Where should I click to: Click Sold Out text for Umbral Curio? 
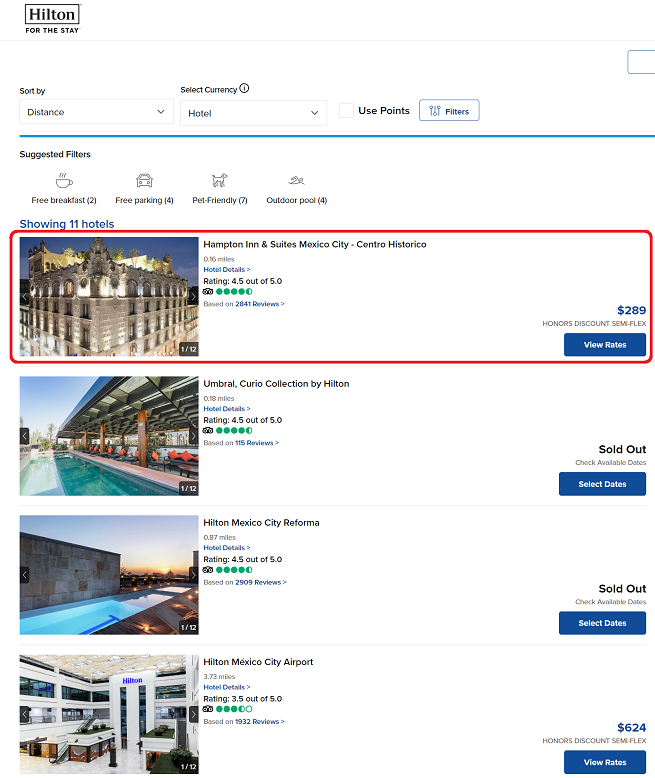pos(622,449)
